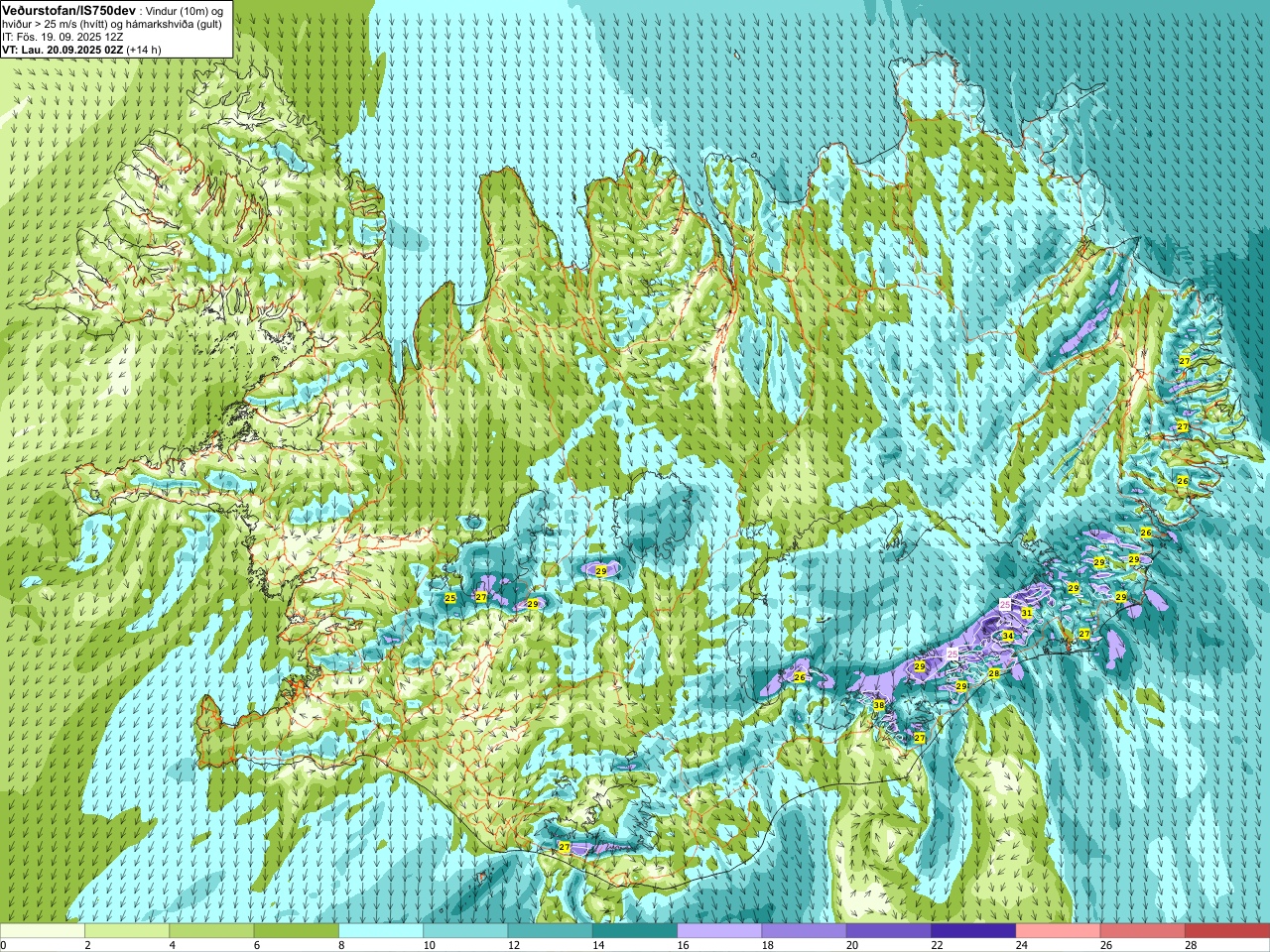The height and width of the screenshot is (952, 1270).
Task: Click the yellow gust label 34
Action: tap(1007, 636)
